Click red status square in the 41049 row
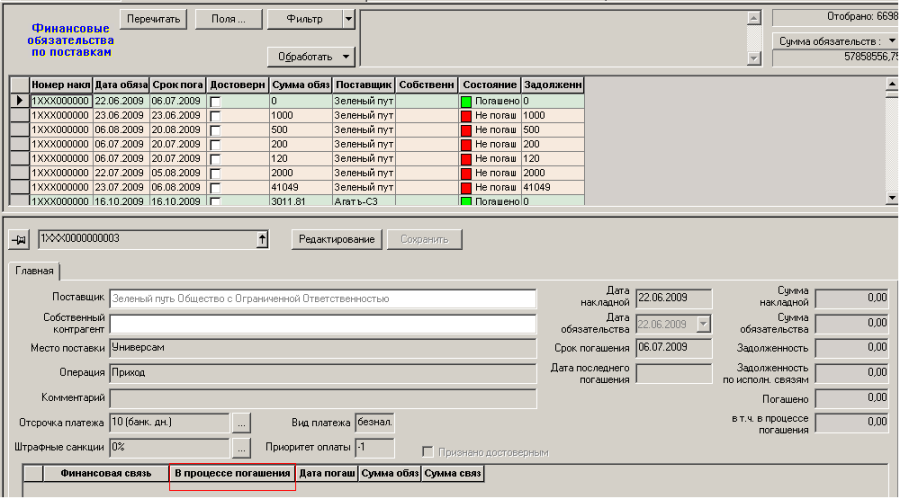Image resolution: width=900 pixels, height=499 pixels. pyautogui.click(x=466, y=188)
